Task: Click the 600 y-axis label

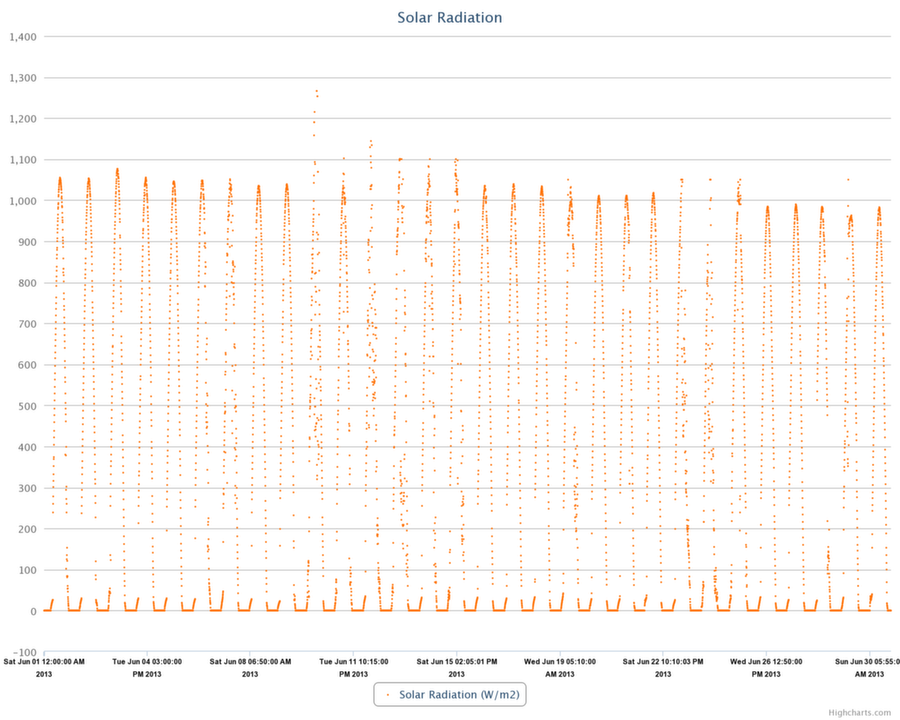Action: click(x=27, y=365)
